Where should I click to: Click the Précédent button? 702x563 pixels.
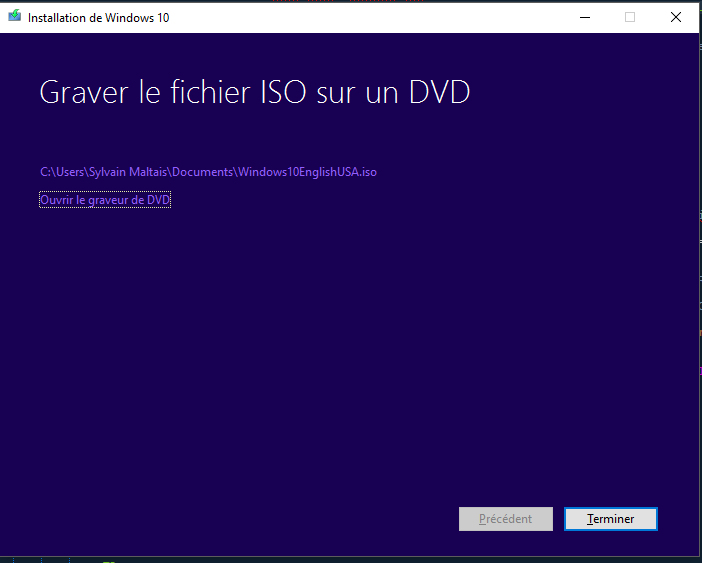(x=505, y=519)
